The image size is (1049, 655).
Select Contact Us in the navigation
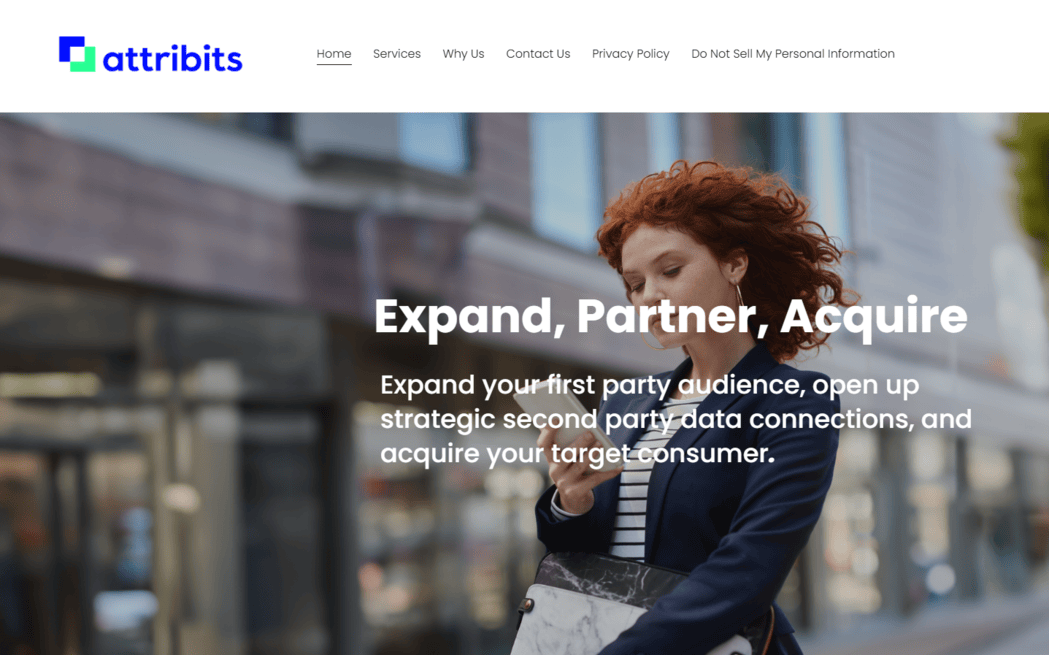(538, 54)
